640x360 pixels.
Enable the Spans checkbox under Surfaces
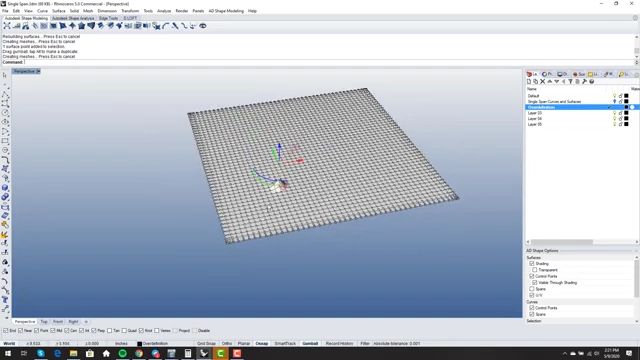pyautogui.click(x=531, y=289)
